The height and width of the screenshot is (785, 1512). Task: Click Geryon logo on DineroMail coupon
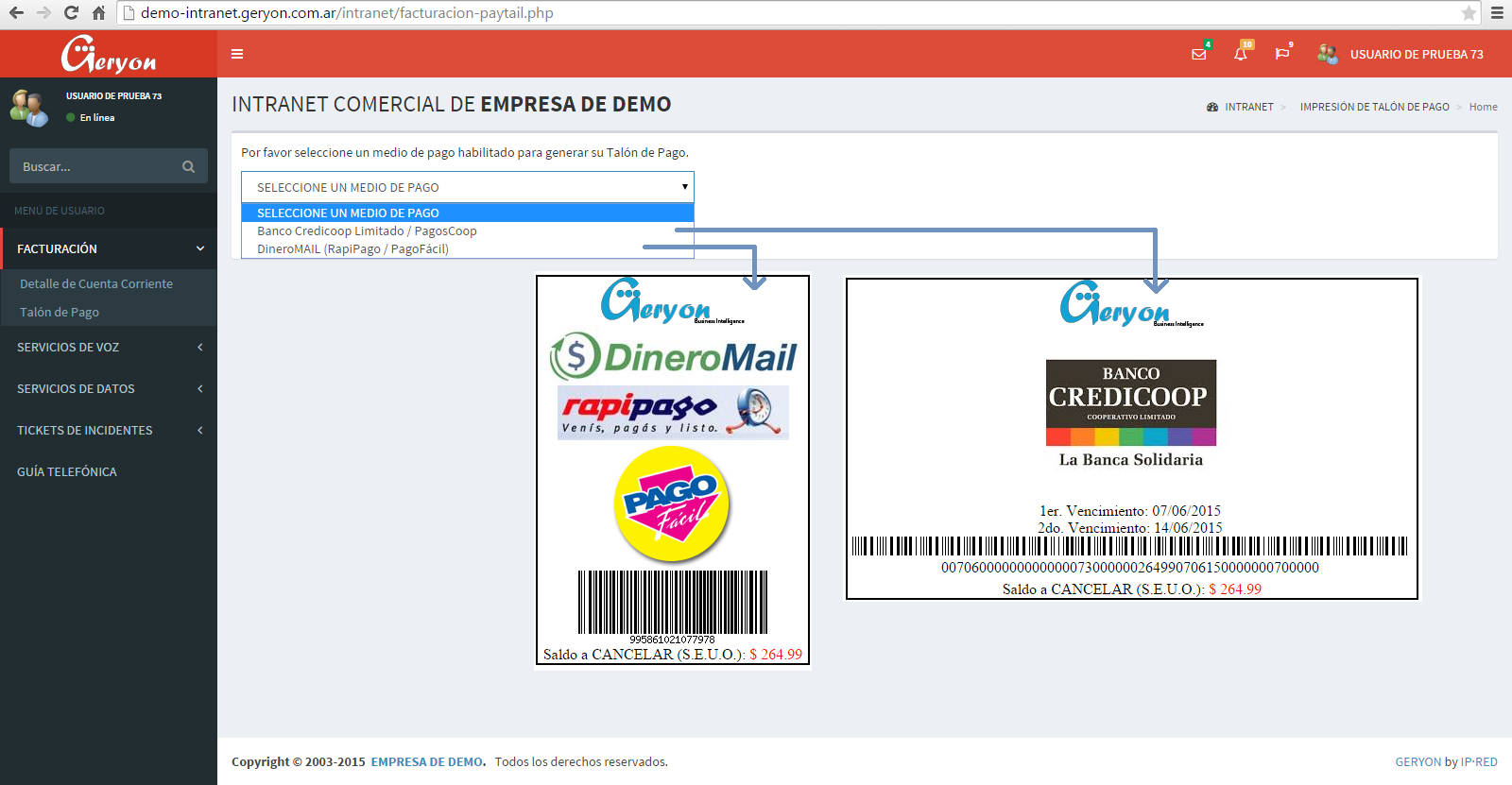(672, 300)
